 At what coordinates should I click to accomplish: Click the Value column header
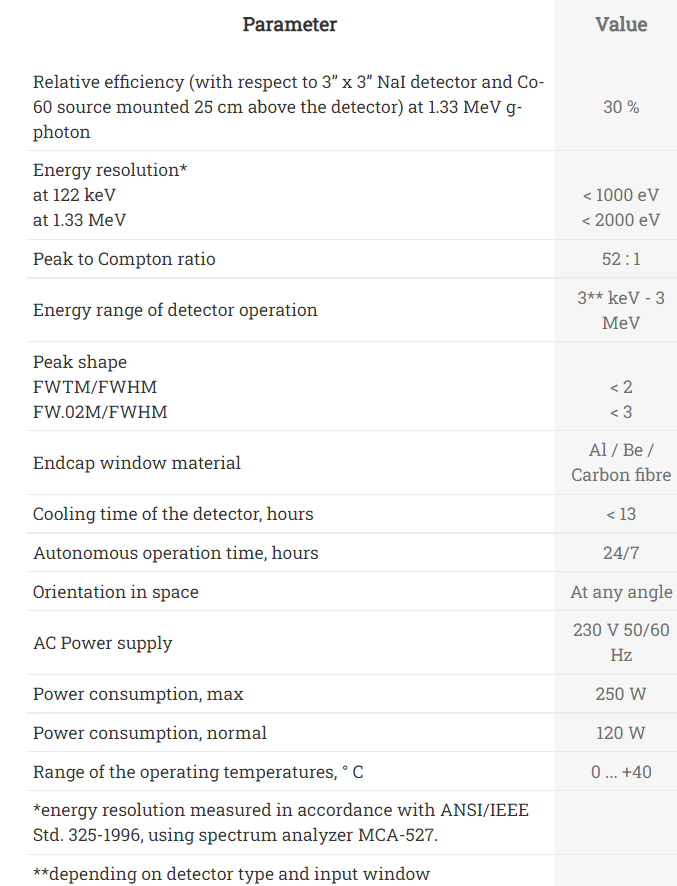pyautogui.click(x=621, y=24)
